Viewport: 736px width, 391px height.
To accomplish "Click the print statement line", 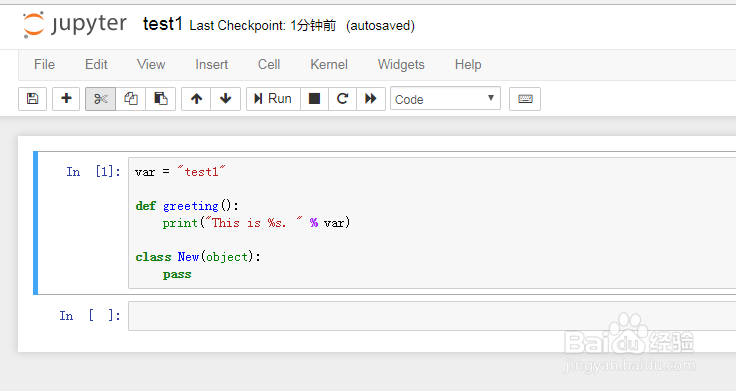I will click(256, 222).
